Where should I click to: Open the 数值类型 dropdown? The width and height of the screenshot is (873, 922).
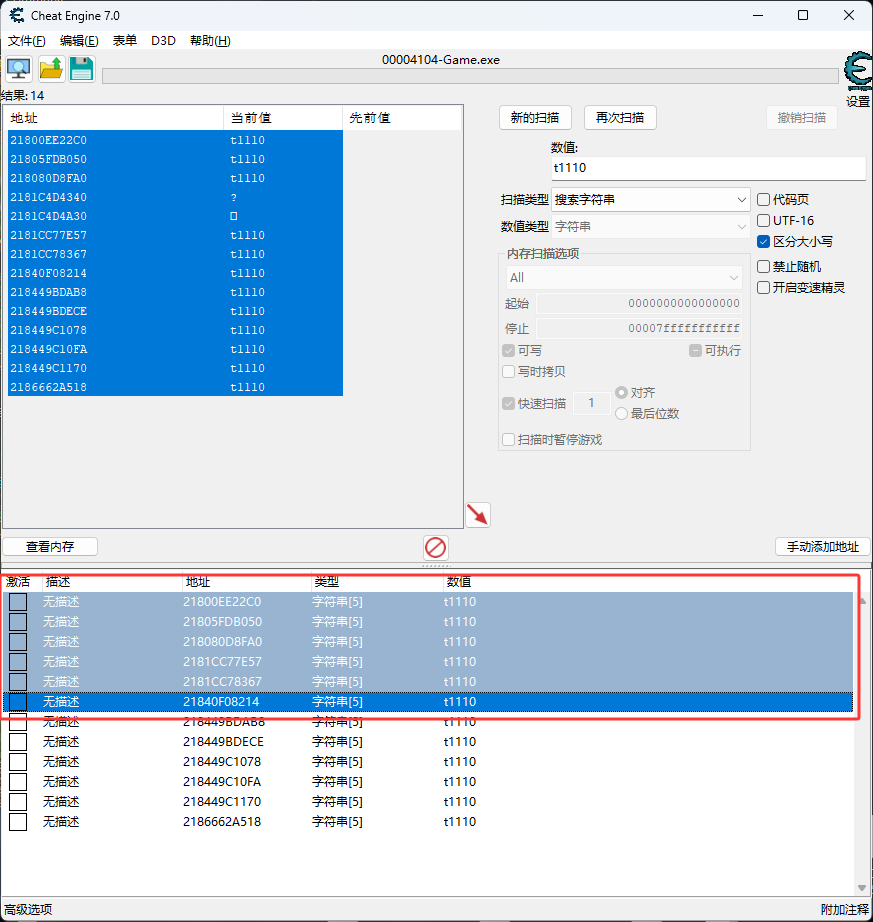(650, 226)
